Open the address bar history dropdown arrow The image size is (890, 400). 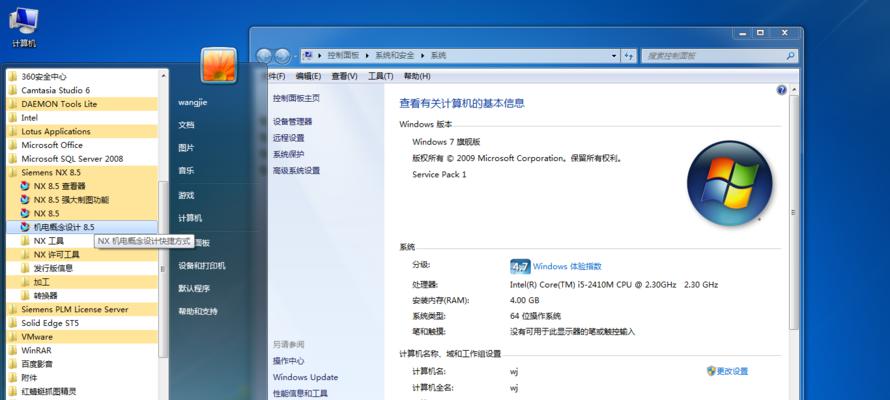tap(614, 56)
